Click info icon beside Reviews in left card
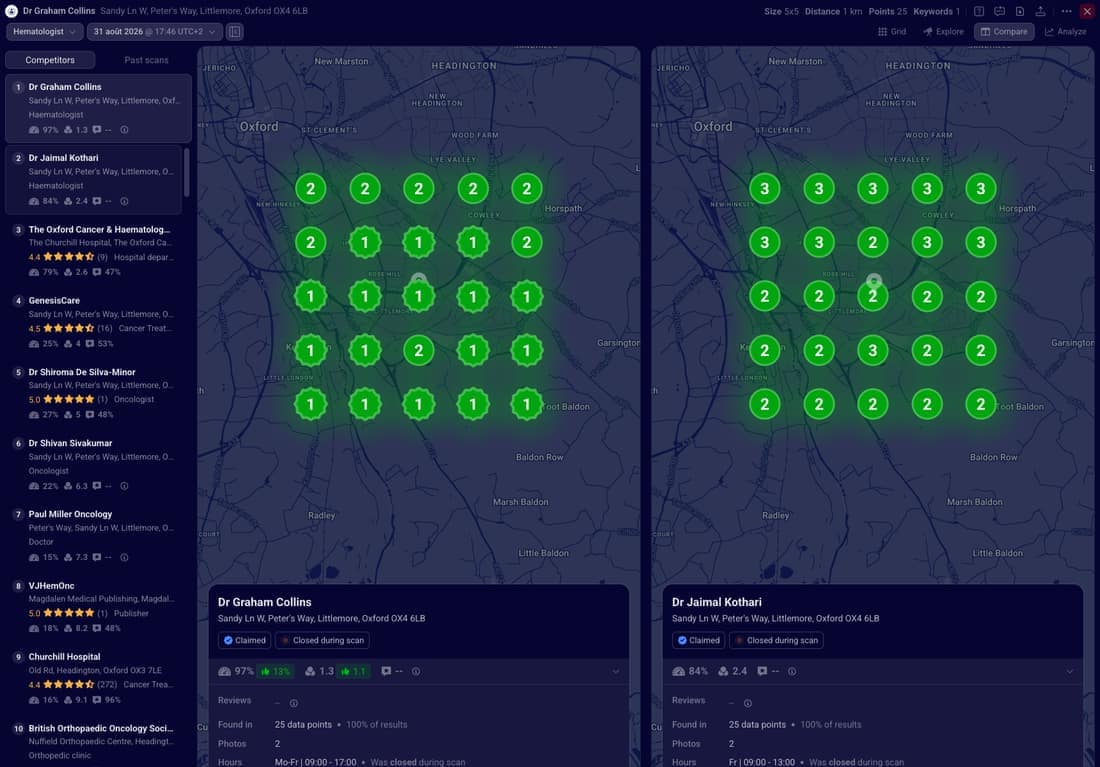 294,703
